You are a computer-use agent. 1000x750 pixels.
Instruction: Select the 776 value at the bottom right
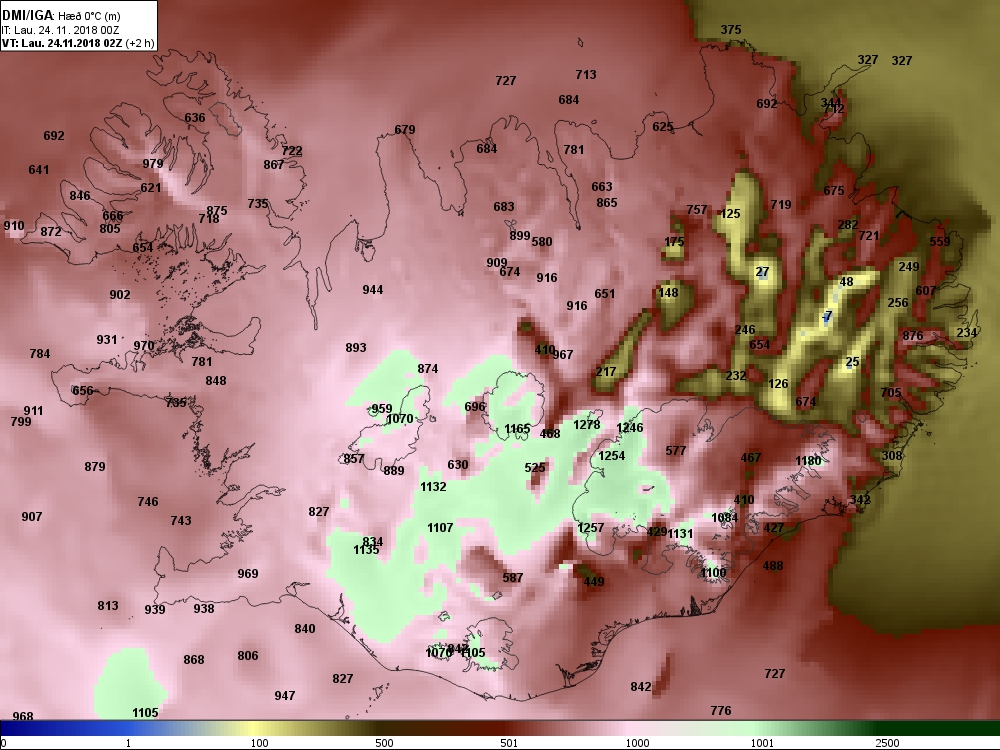click(x=721, y=711)
